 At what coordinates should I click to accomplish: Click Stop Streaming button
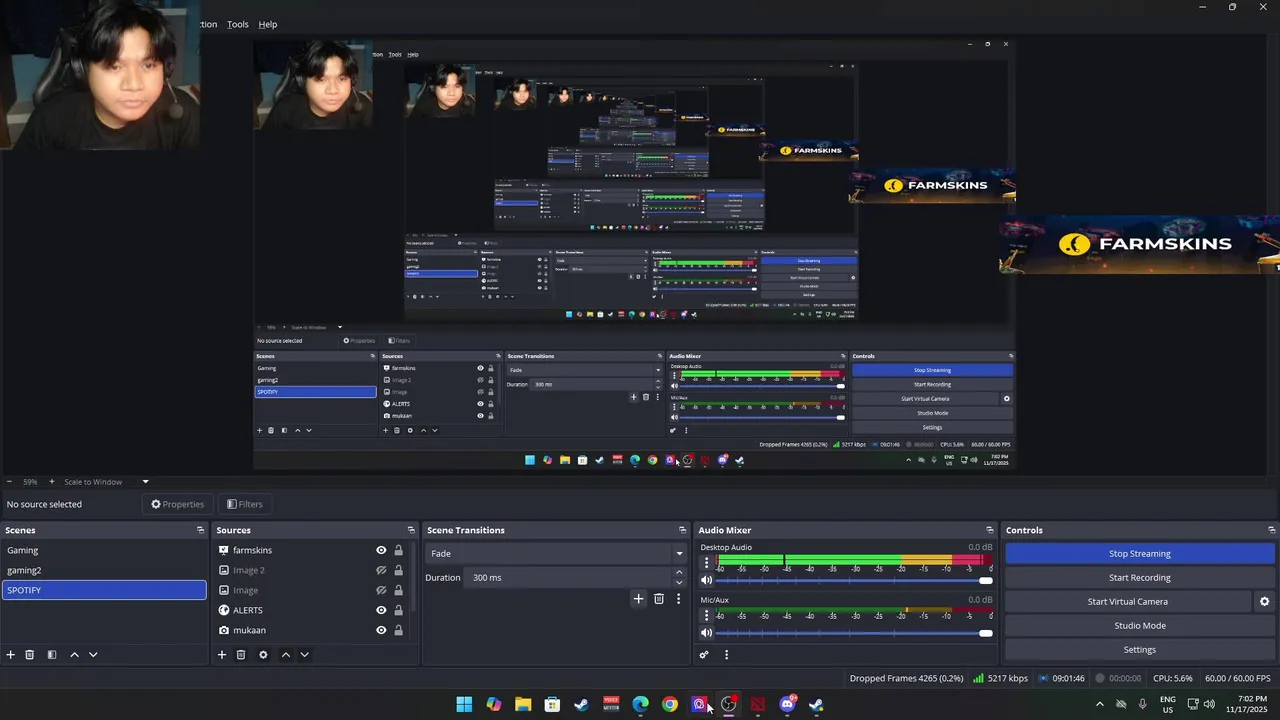coord(1140,553)
